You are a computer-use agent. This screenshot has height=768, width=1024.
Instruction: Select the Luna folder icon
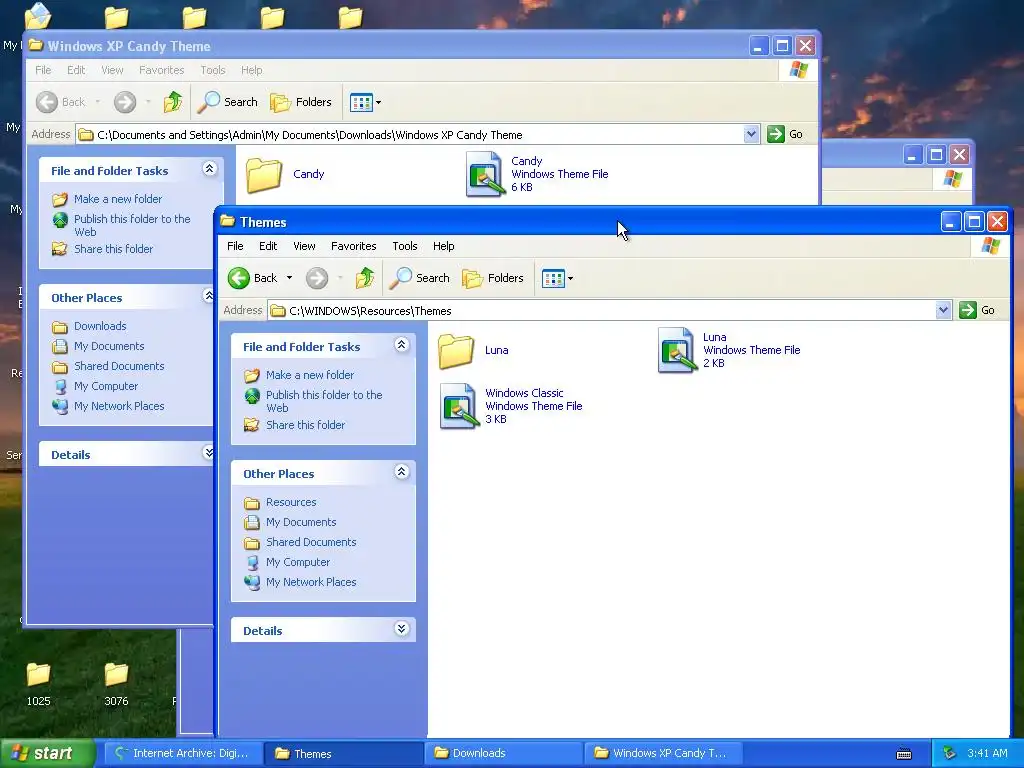tap(455, 351)
